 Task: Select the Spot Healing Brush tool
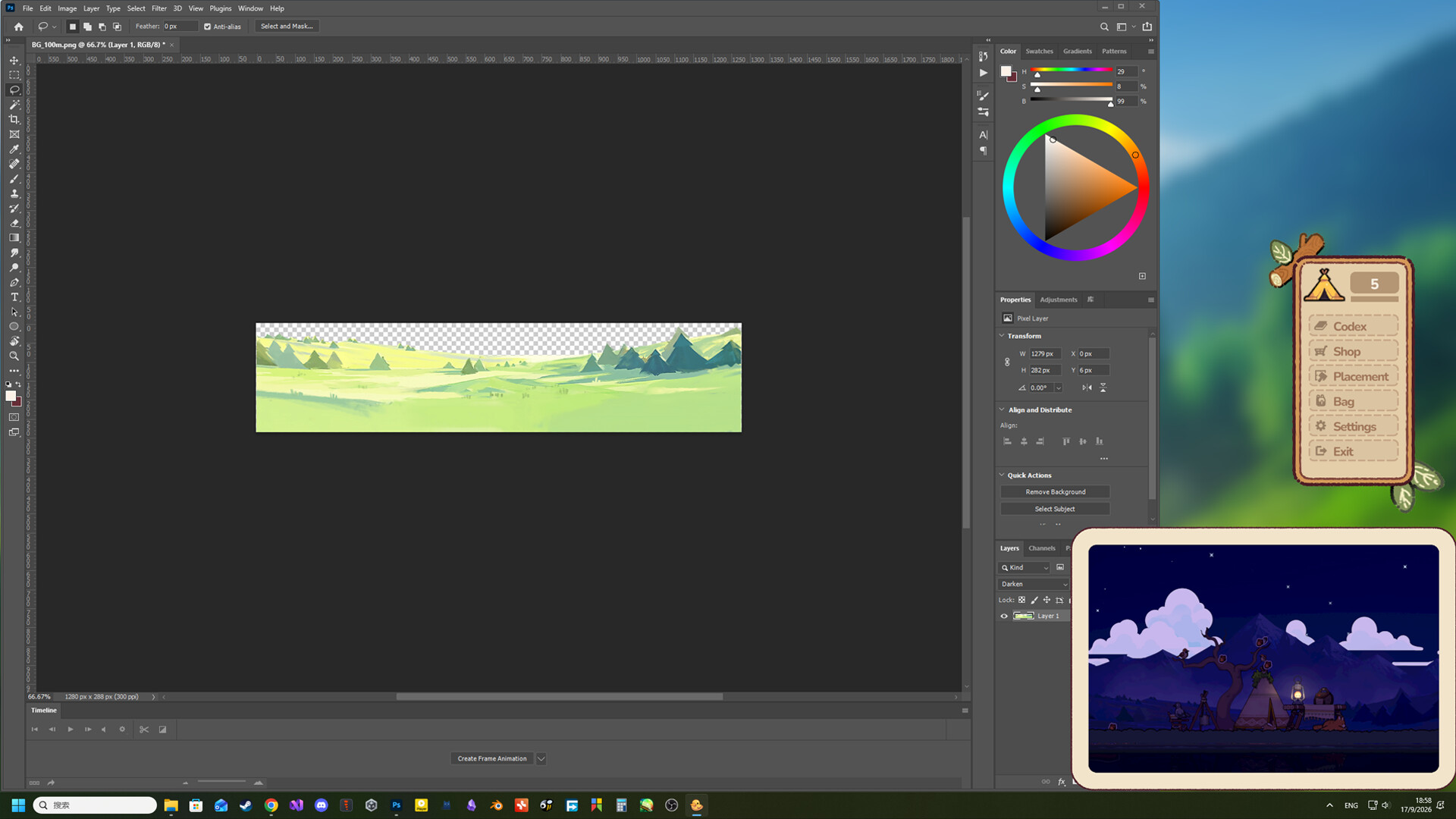14,164
